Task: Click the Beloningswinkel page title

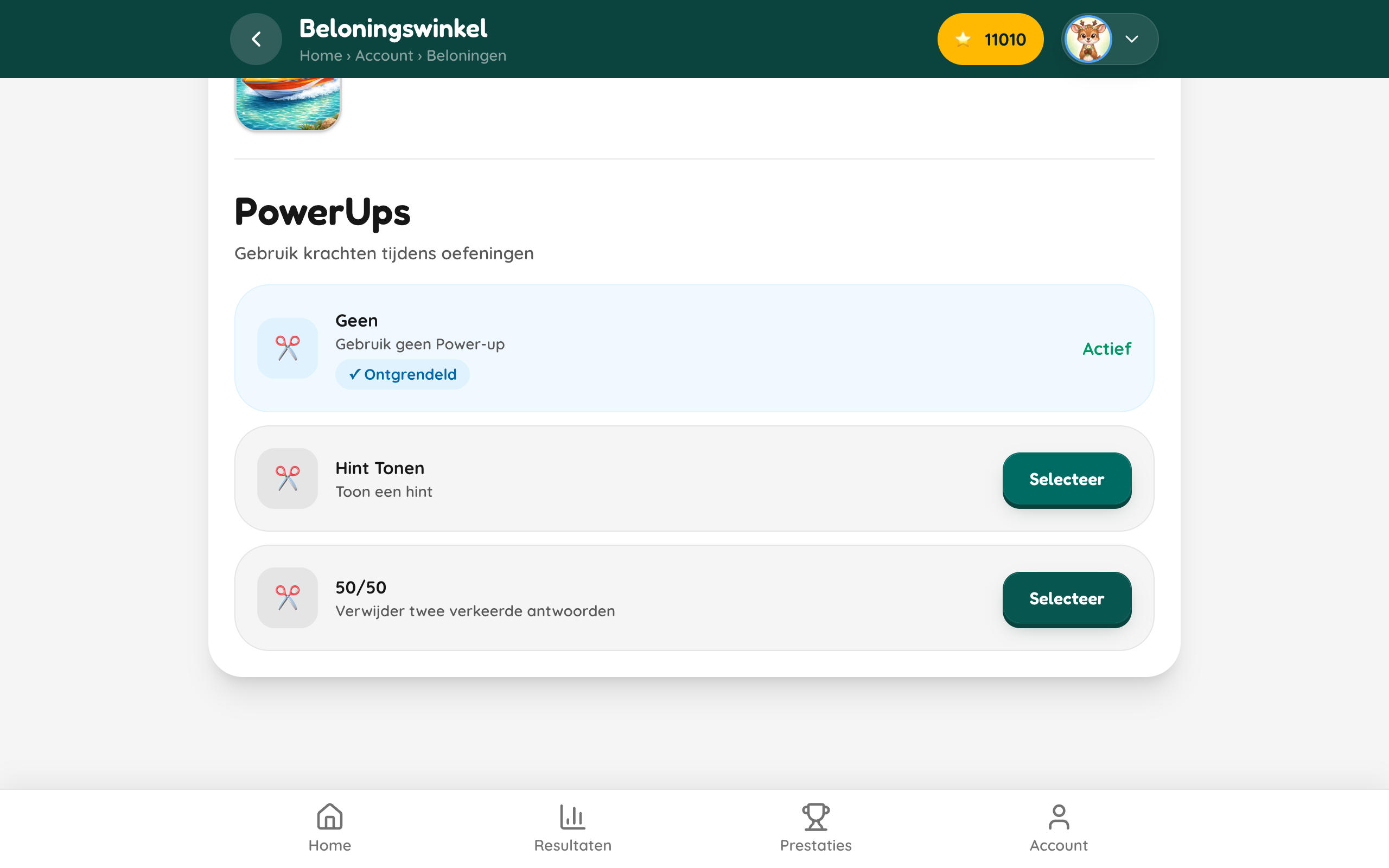Action: point(393,28)
